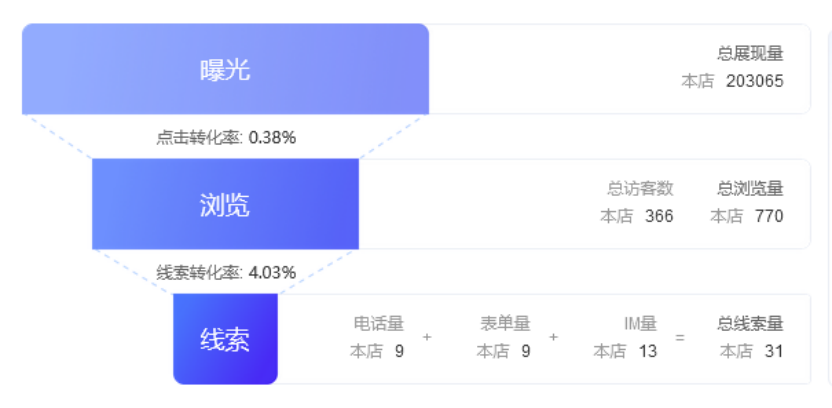Select the 线索转化率 4.03% label

(226, 273)
